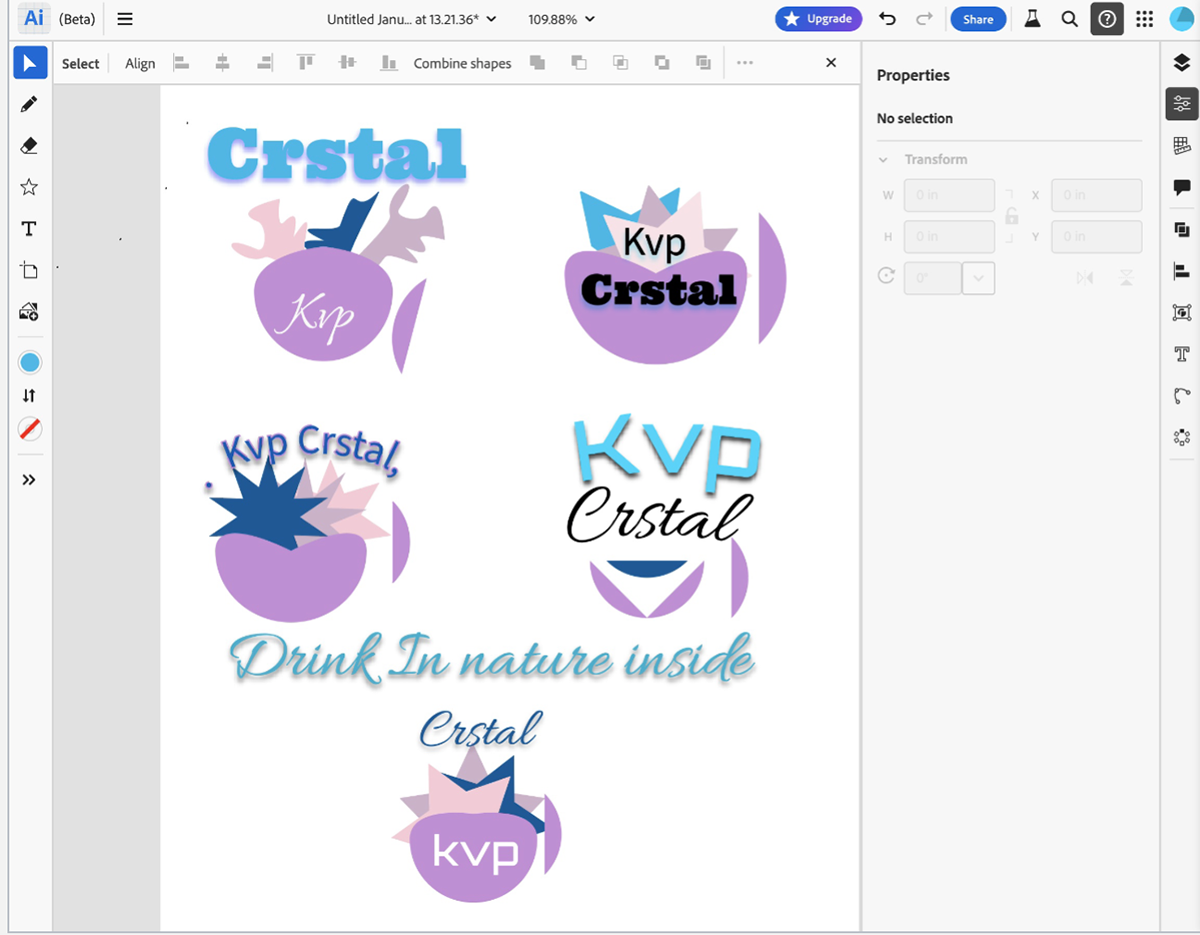Click the Place image tool
The image size is (1200, 935).
[x=29, y=312]
